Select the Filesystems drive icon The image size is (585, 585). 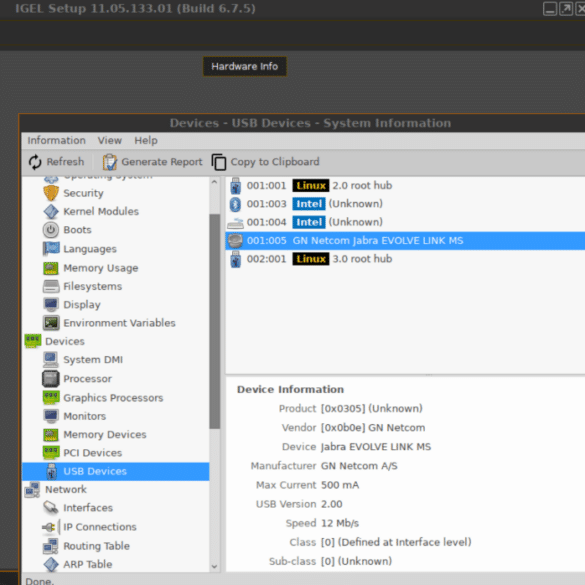click(x=51, y=287)
